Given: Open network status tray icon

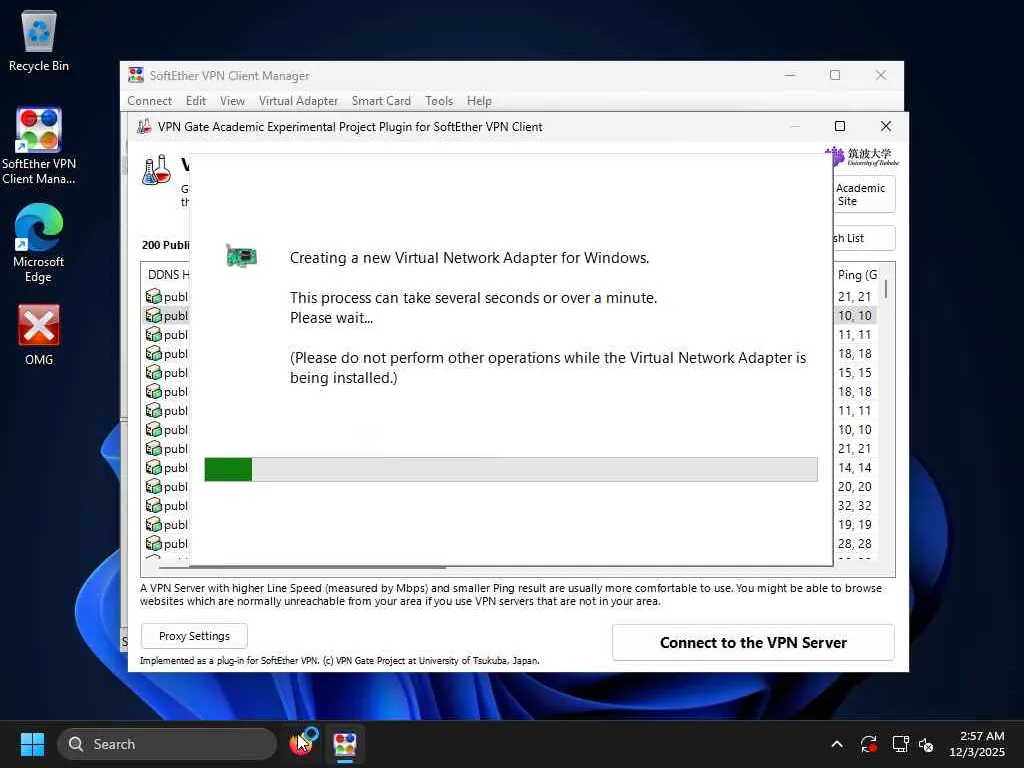Looking at the screenshot, I should click(901, 744).
